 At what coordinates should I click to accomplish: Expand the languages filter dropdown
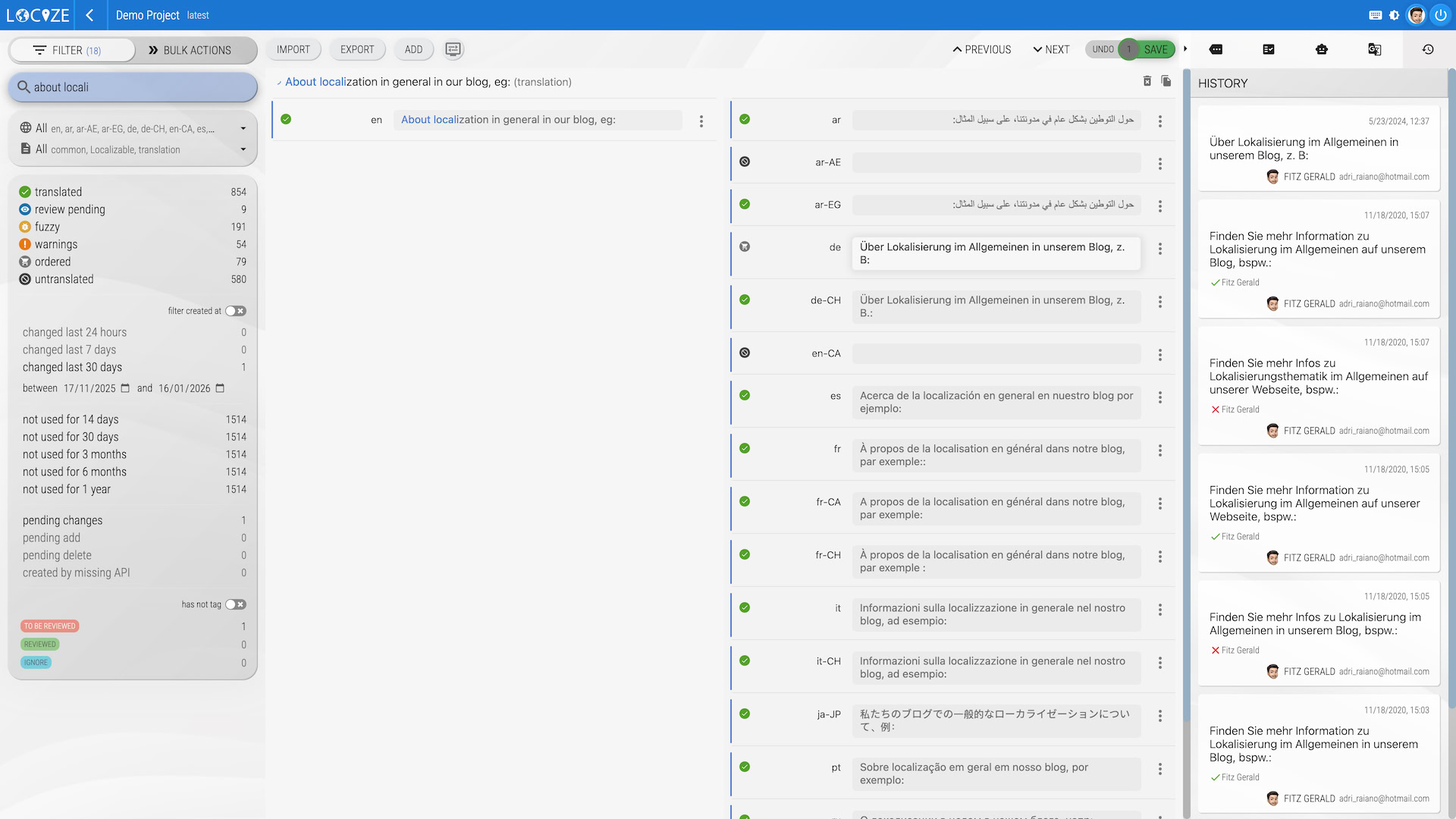point(243,129)
